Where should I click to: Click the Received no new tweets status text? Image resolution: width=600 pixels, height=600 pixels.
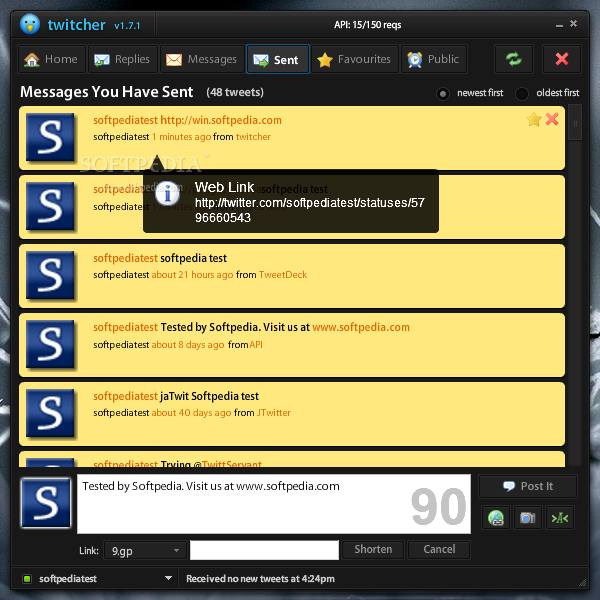tap(260, 579)
